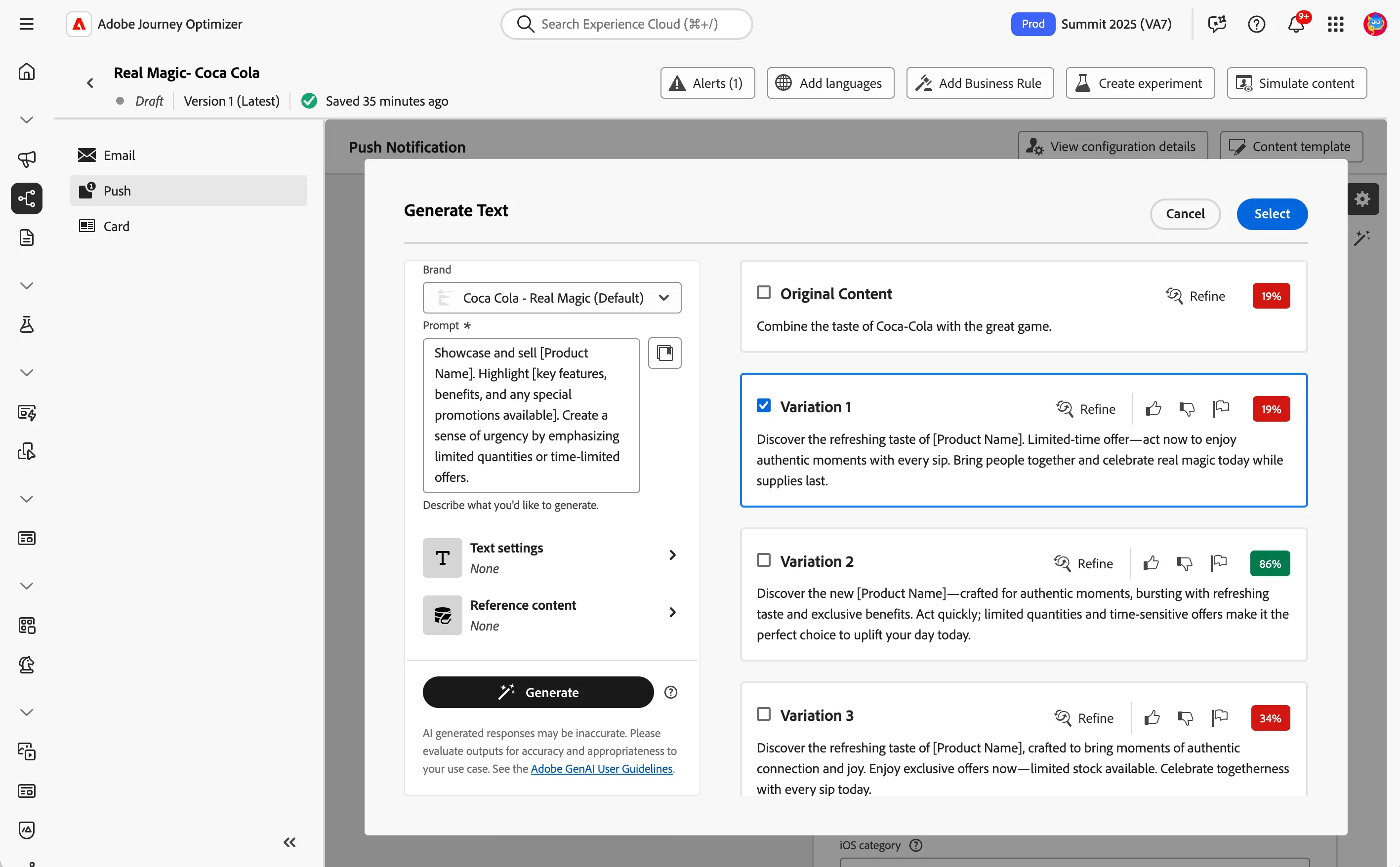This screenshot has width=1400, height=867.
Task: Open the feedback chat icon in header
Action: (x=1216, y=24)
